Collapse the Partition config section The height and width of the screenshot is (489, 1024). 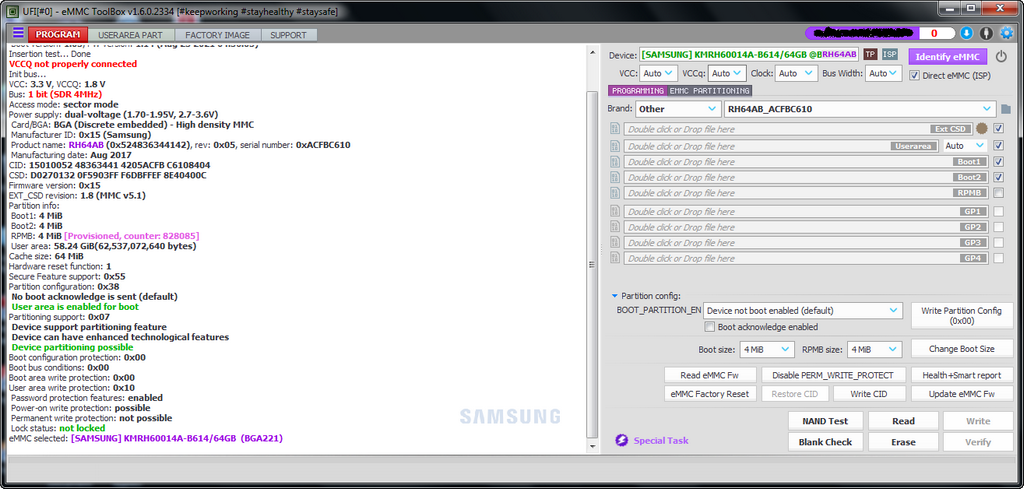(x=615, y=296)
